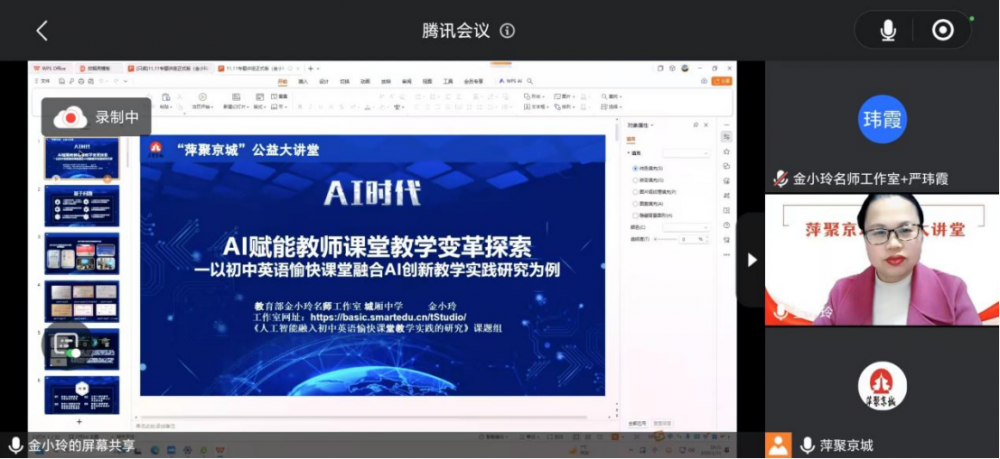
Task: Go back using the top-left arrow
Action: click(42, 31)
